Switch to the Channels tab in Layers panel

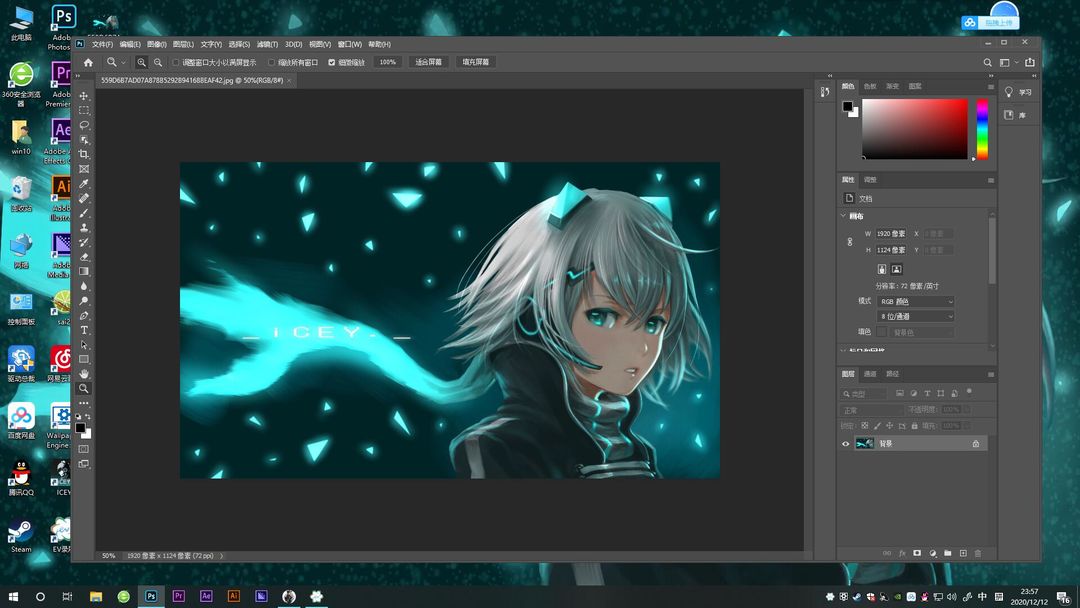click(870, 374)
